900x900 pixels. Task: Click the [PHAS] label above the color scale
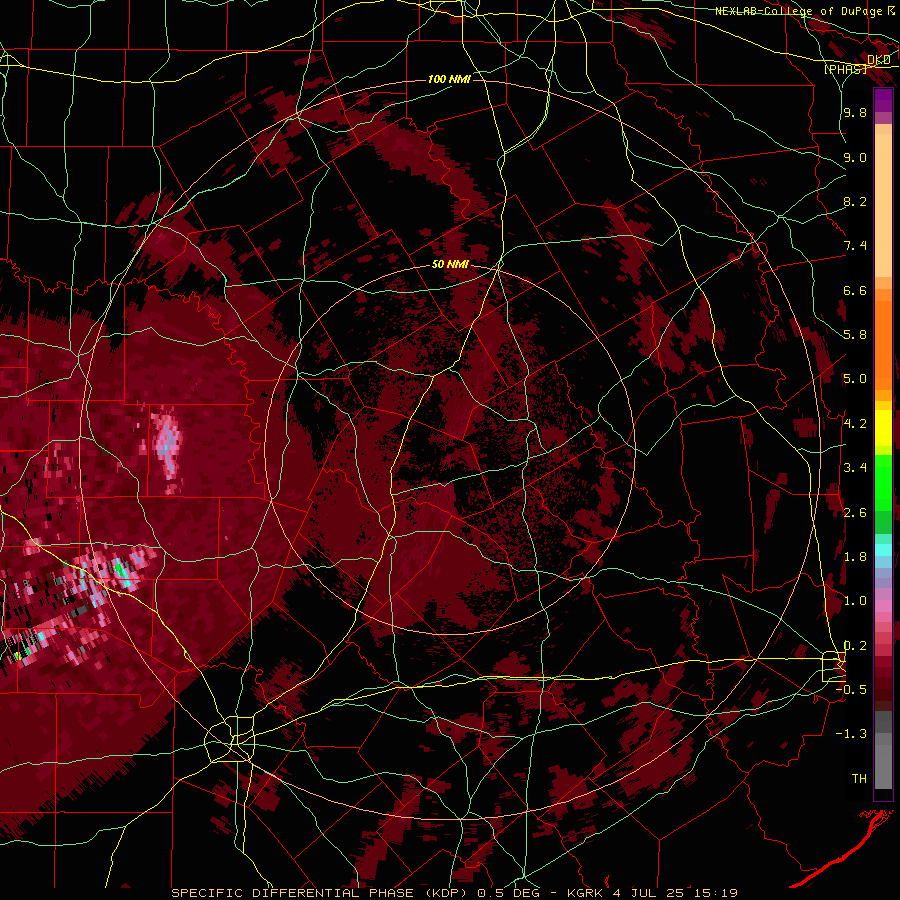[x=845, y=69]
